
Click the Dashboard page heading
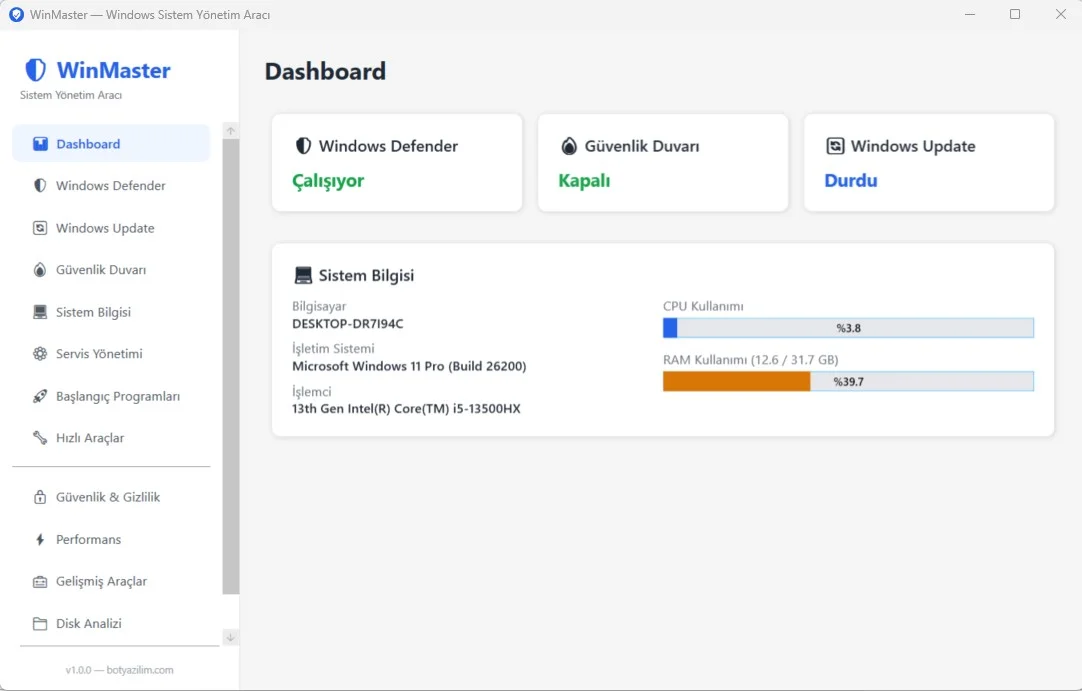(325, 71)
